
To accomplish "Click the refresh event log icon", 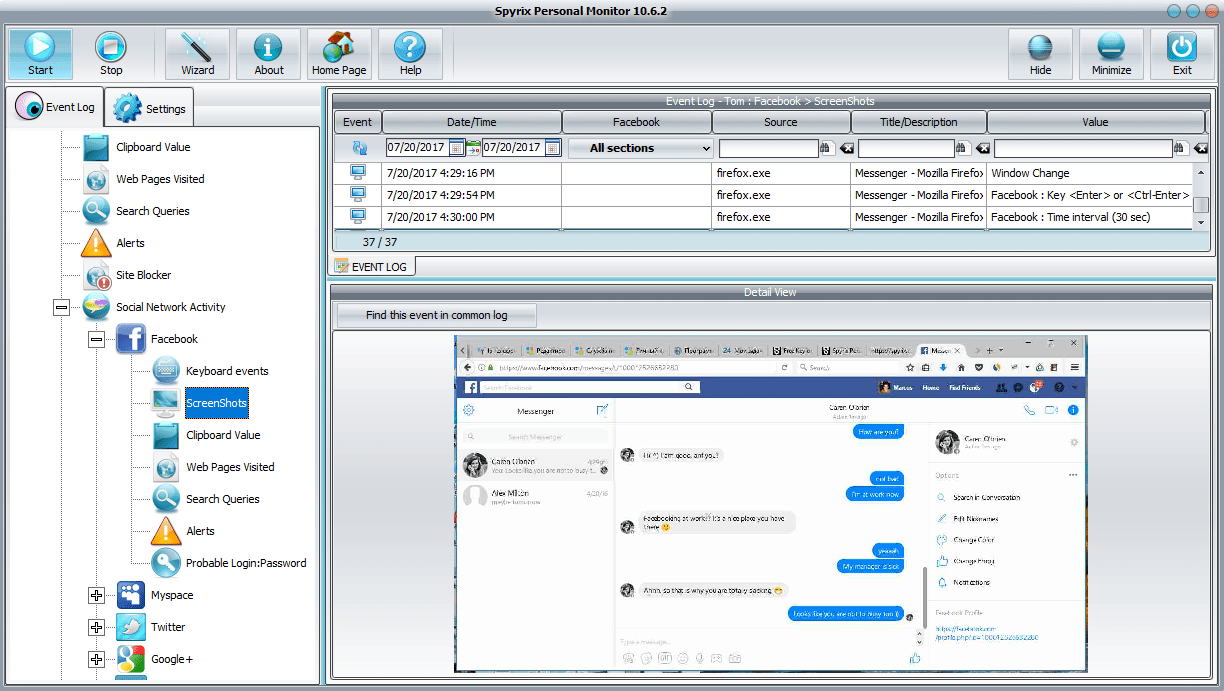I will pos(358,148).
